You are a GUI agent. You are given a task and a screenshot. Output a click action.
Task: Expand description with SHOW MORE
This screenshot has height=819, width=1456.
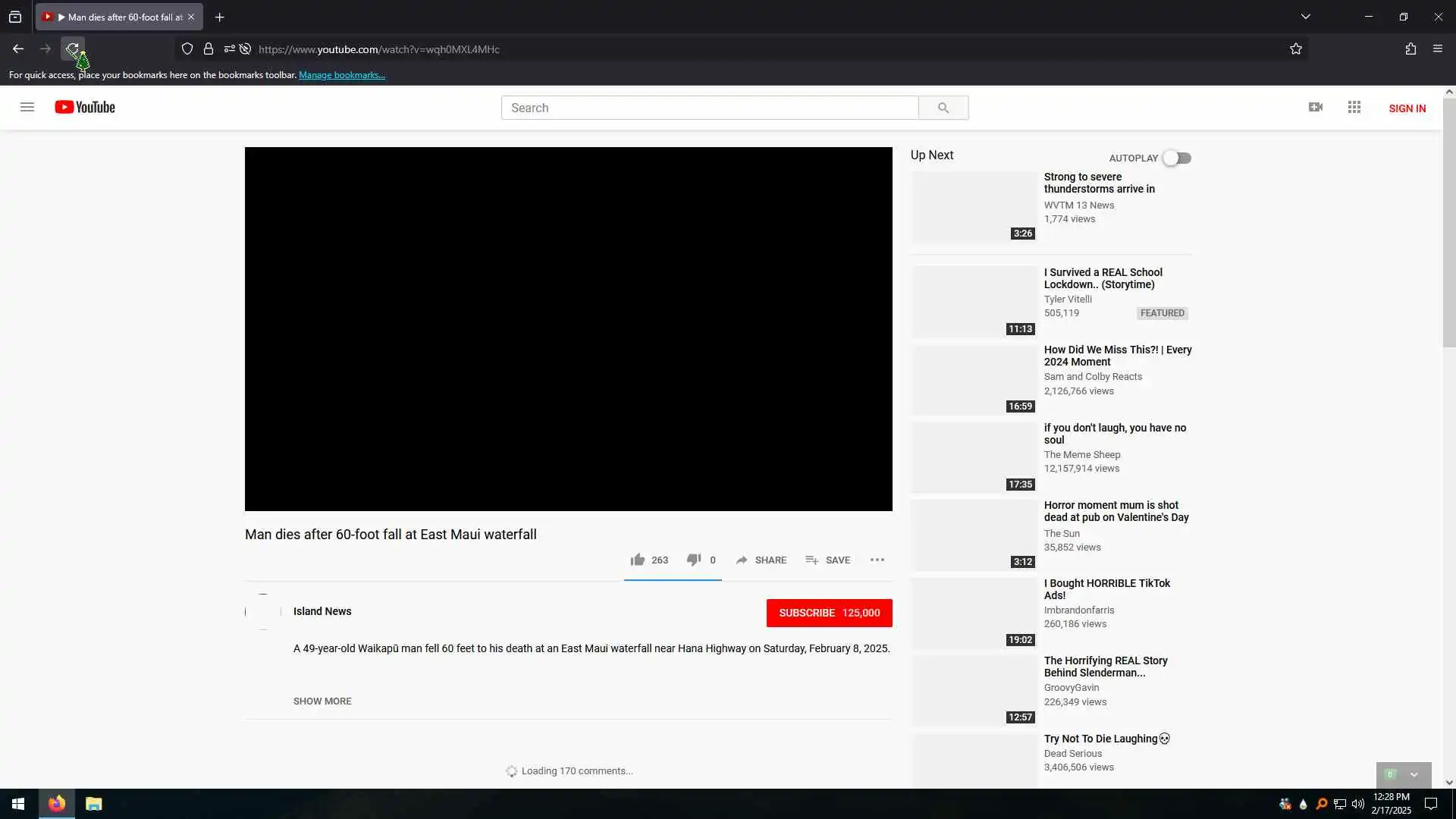coord(322,701)
